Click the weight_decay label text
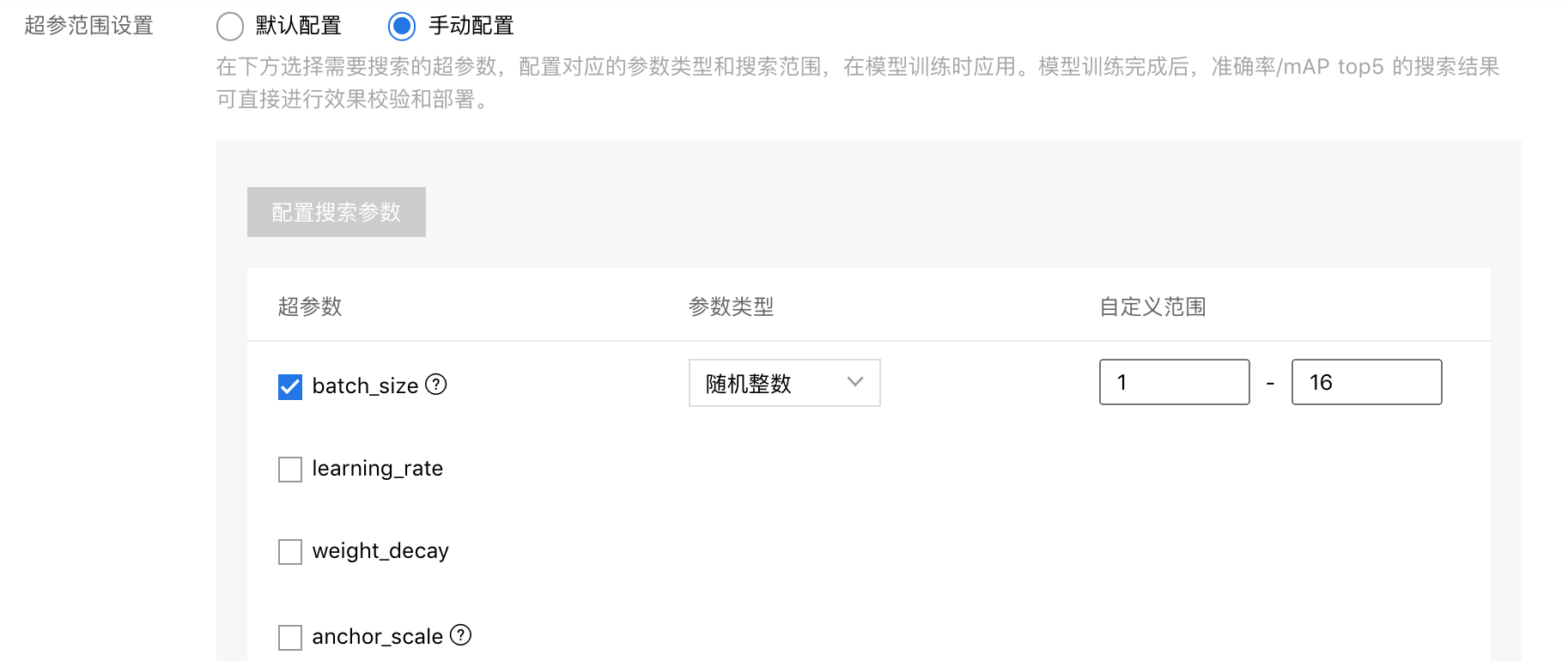This screenshot has width=1568, height=661. tap(380, 551)
